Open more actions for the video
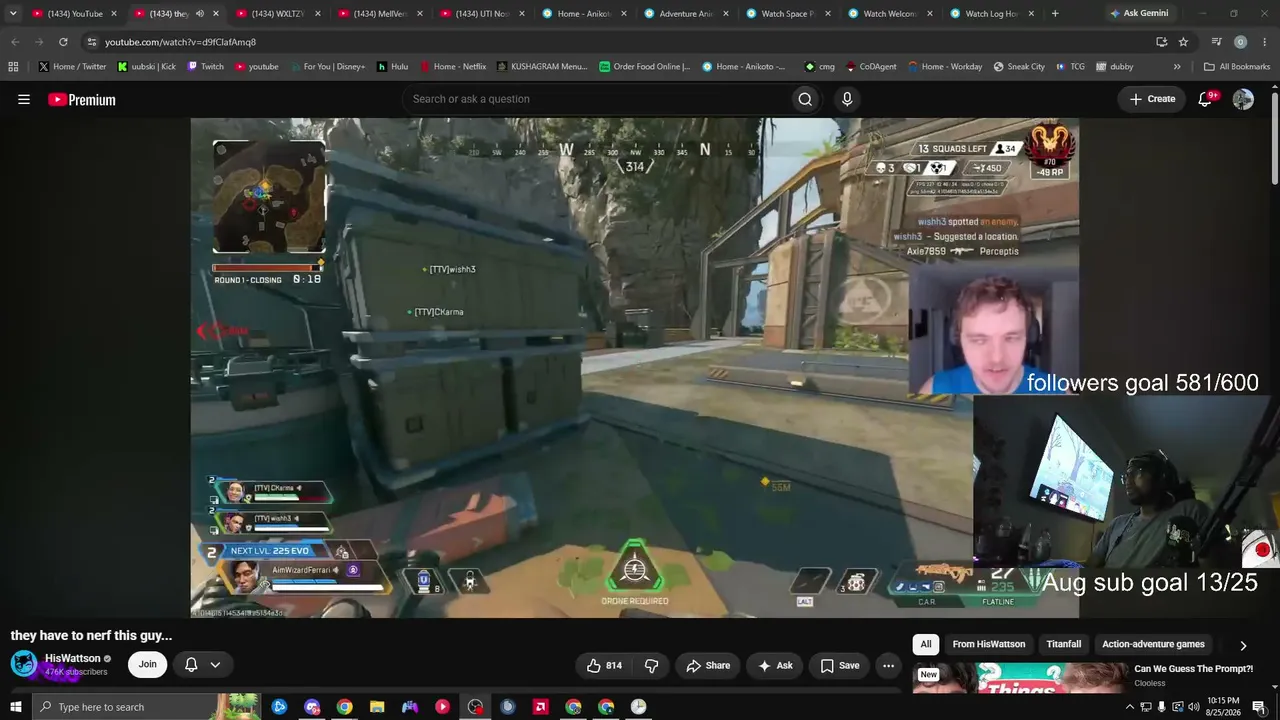This screenshot has height=720, width=1280. pos(888,666)
